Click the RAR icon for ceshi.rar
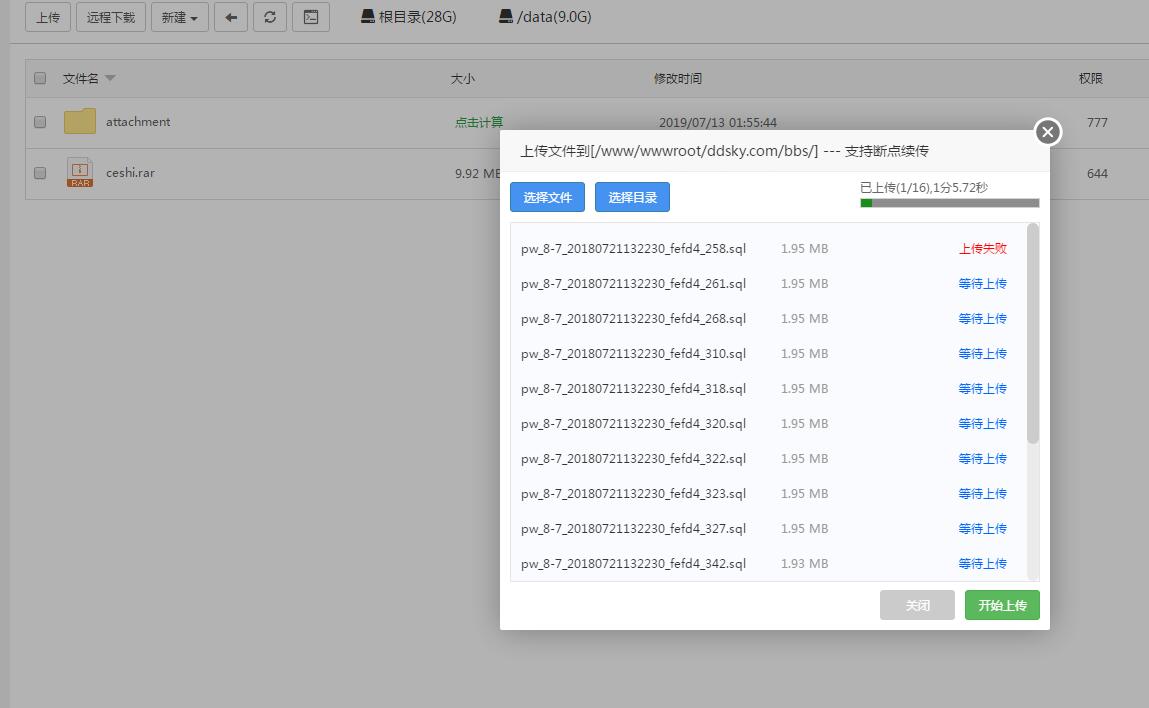1149x708 pixels. (79, 172)
